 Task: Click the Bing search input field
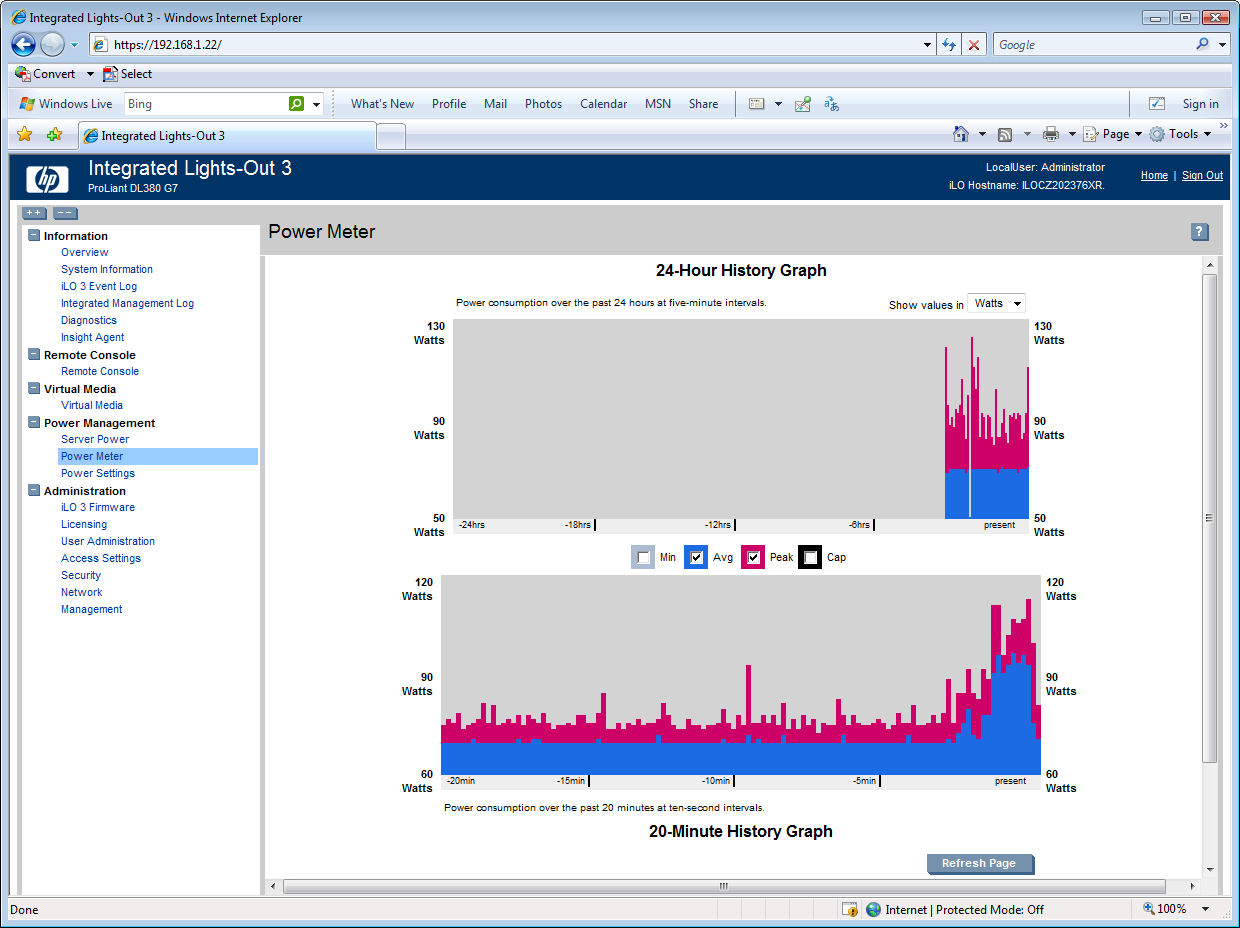[205, 104]
